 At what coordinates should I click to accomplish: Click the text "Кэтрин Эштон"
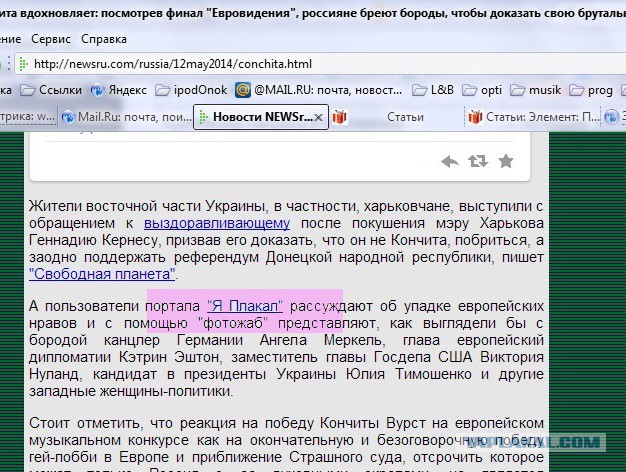(x=169, y=357)
